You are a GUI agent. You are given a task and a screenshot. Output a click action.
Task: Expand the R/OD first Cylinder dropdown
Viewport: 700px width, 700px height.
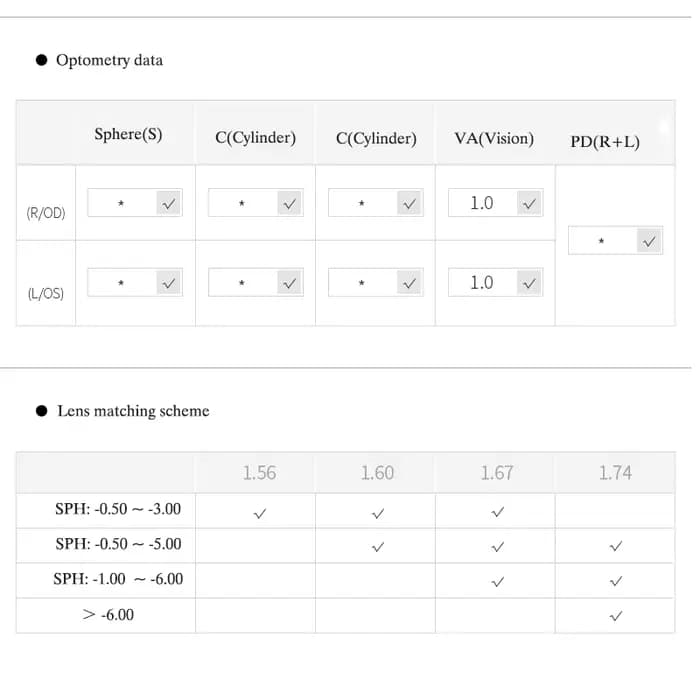[289, 203]
